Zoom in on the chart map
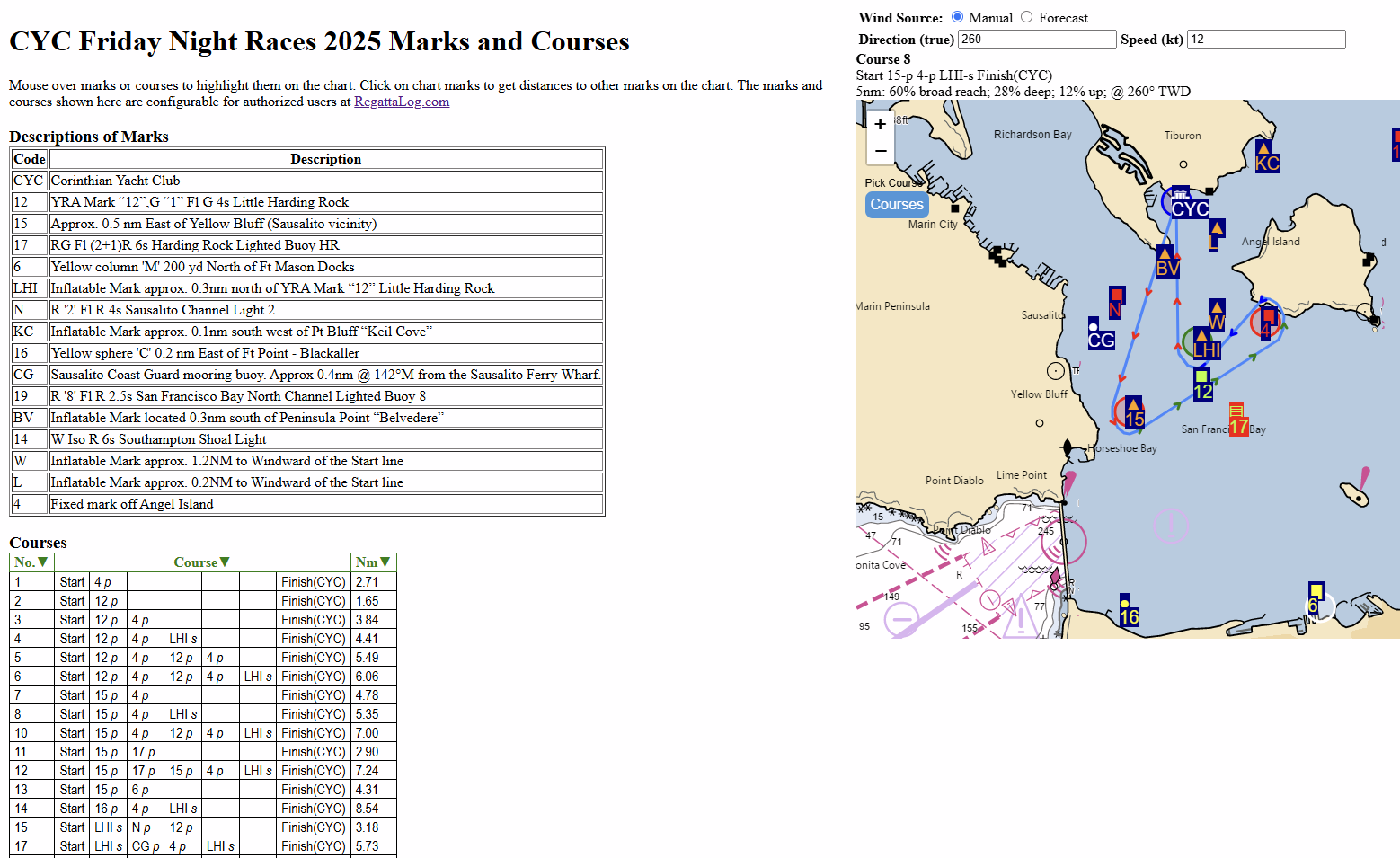The width and height of the screenshot is (1400, 858). pos(881,124)
